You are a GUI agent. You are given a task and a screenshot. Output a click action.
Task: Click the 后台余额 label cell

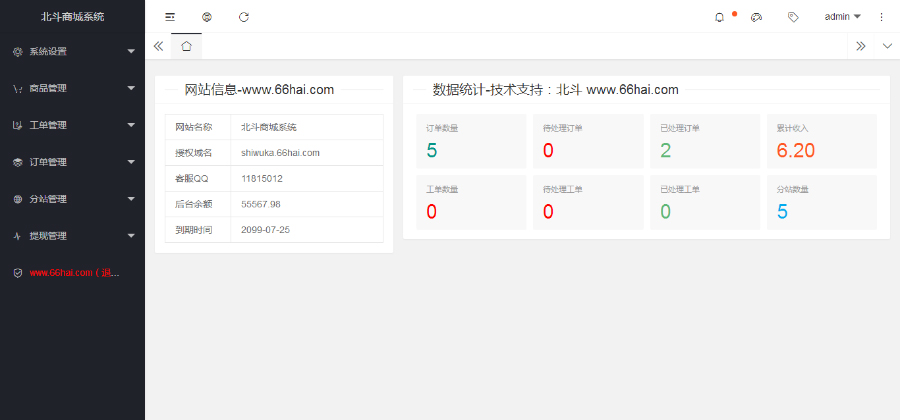[198, 204]
